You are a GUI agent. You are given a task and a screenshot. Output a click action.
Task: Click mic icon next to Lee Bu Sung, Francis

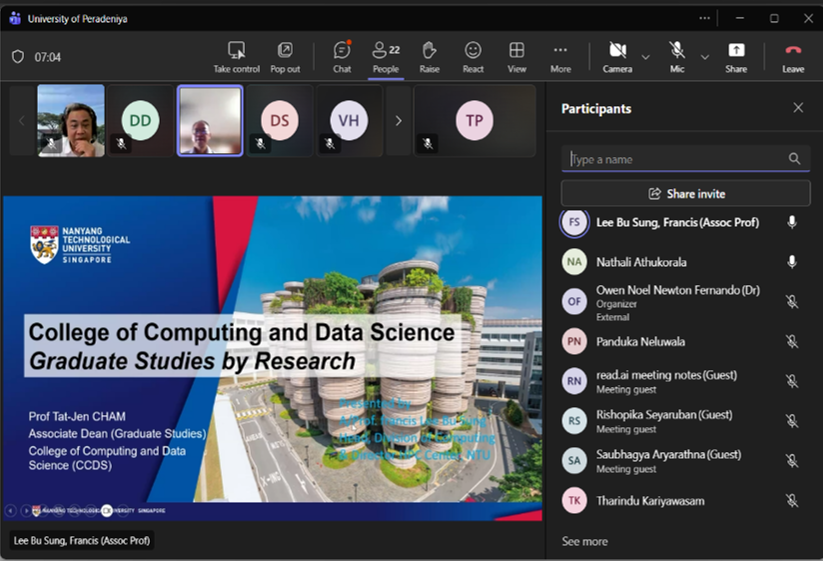792,223
